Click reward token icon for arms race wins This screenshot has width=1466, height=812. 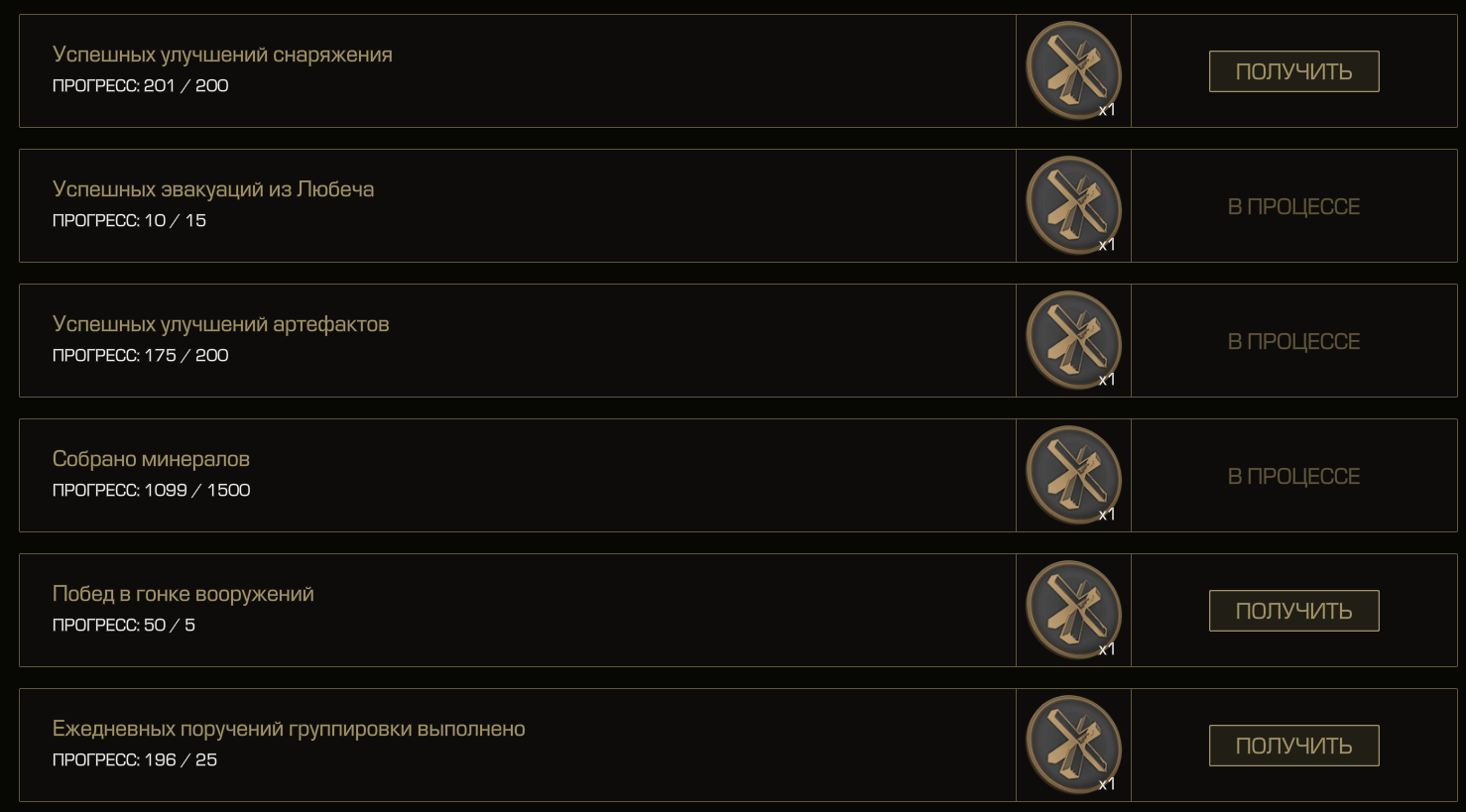1073,610
